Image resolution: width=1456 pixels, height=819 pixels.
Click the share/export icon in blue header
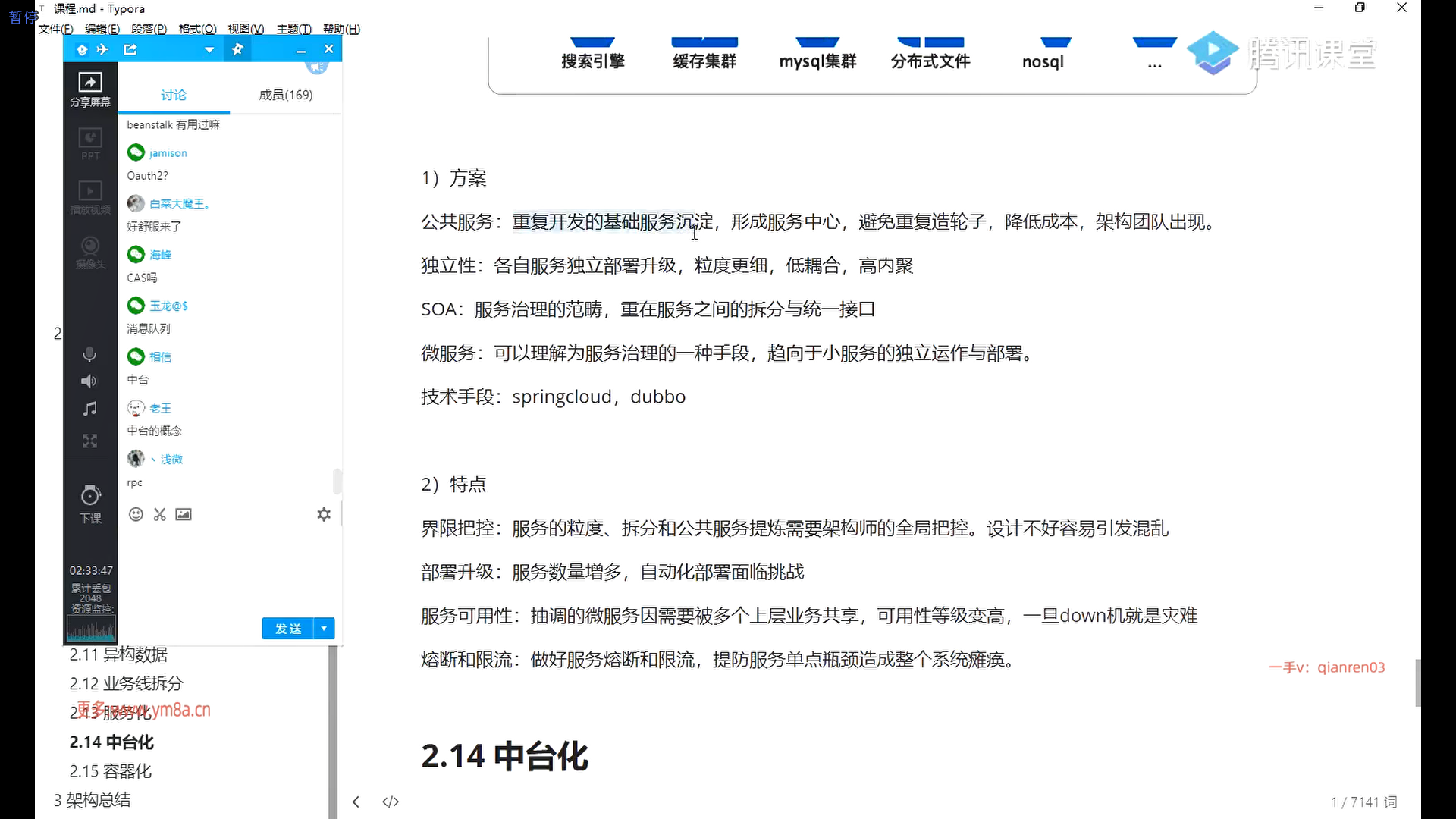coord(130,49)
